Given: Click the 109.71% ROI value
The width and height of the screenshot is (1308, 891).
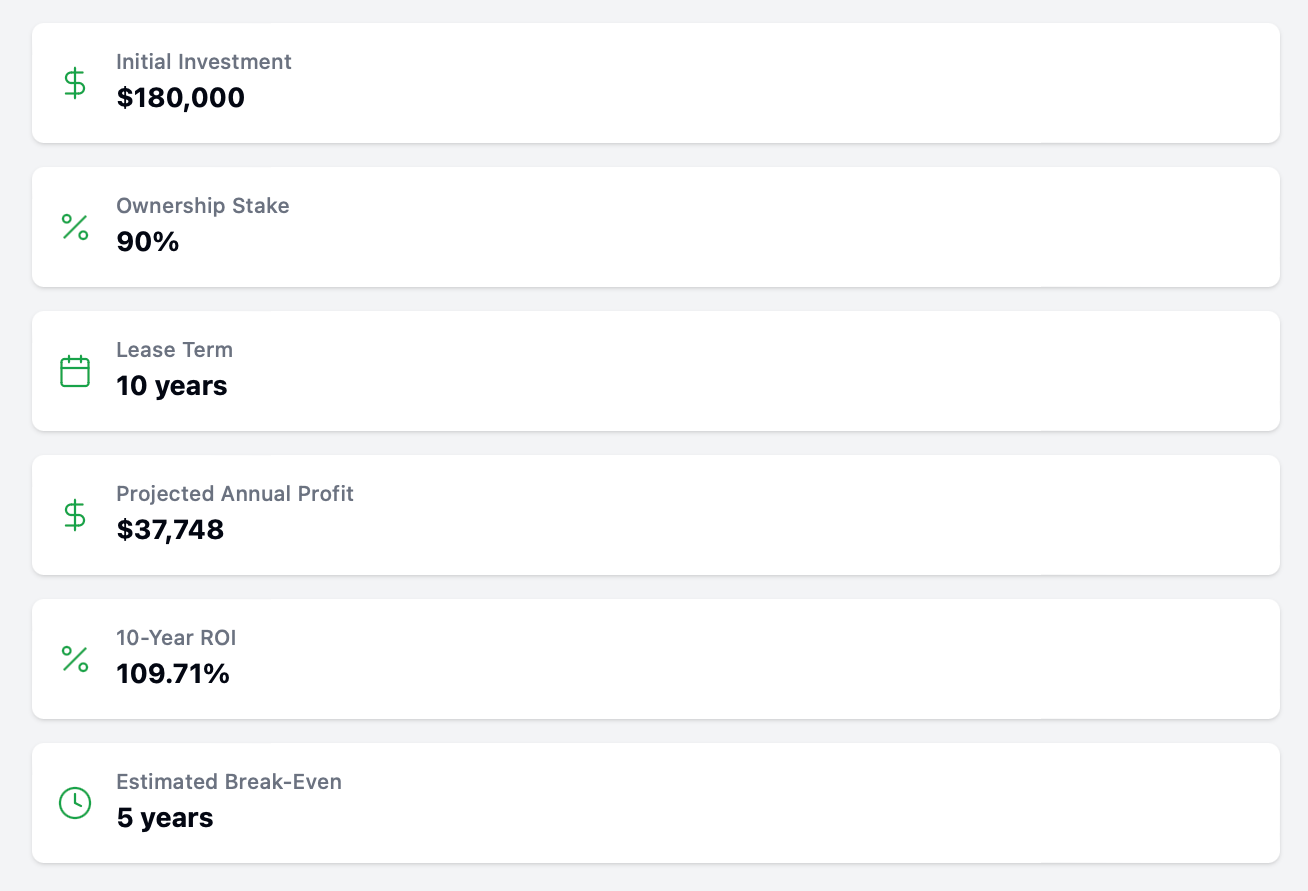Looking at the screenshot, I should coord(173,674).
